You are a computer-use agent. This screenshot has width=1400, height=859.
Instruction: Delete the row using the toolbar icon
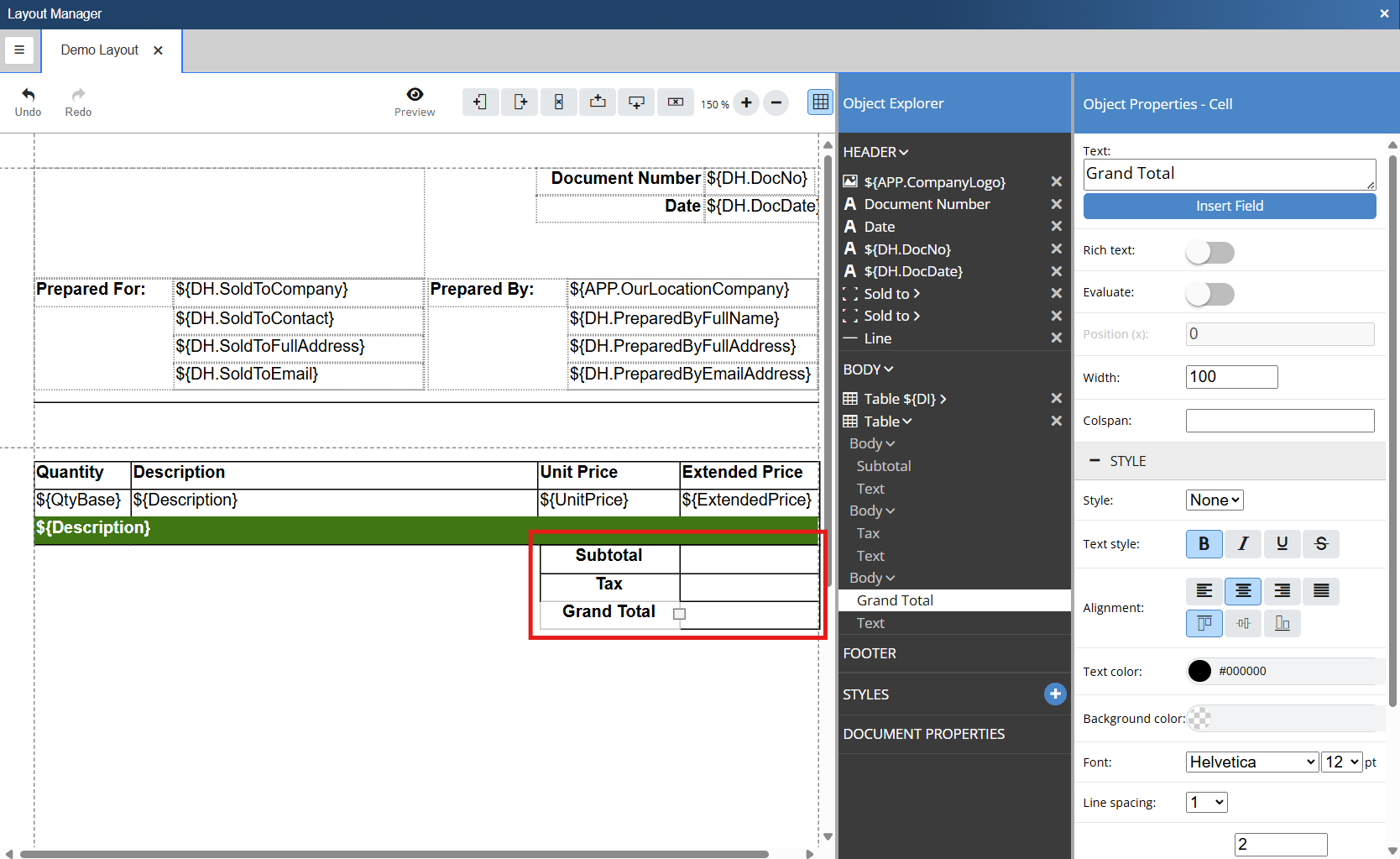(x=676, y=102)
